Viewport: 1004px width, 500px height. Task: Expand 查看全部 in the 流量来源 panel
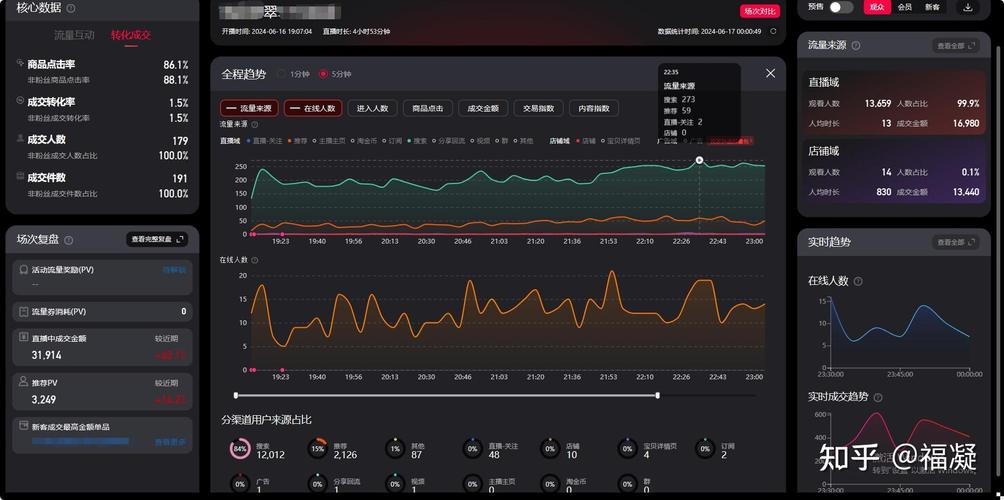(955, 45)
